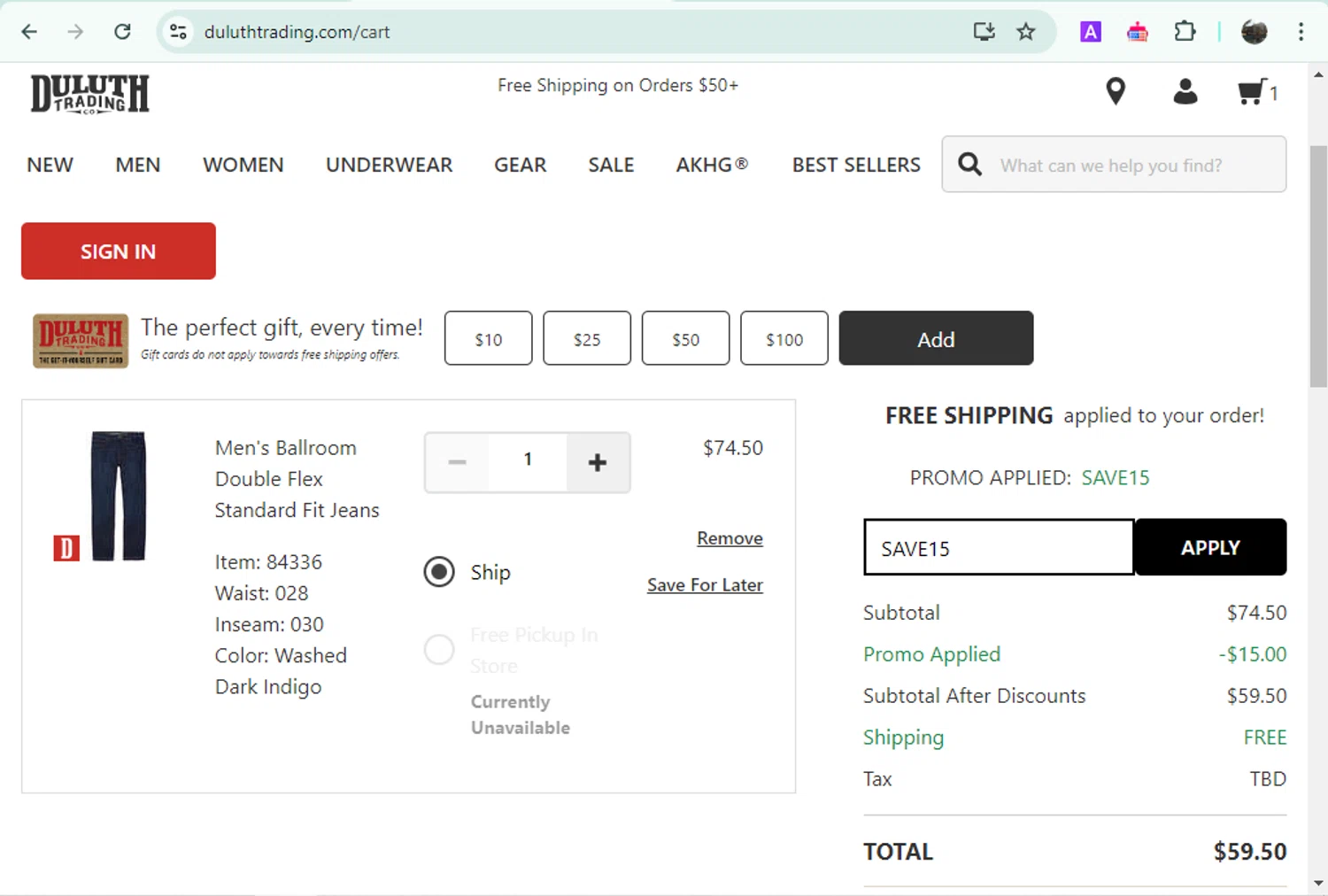Click the red SIGN IN button
Viewport: 1328px width, 896px height.
tap(119, 251)
